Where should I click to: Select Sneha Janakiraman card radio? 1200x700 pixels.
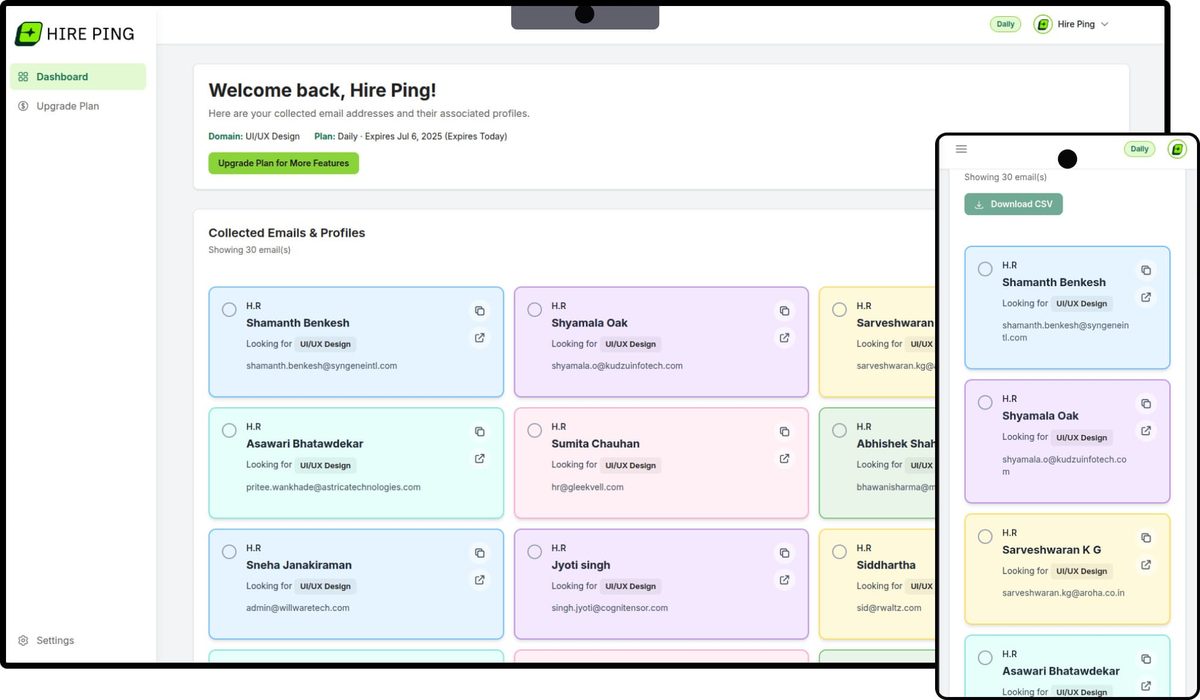pyautogui.click(x=229, y=552)
